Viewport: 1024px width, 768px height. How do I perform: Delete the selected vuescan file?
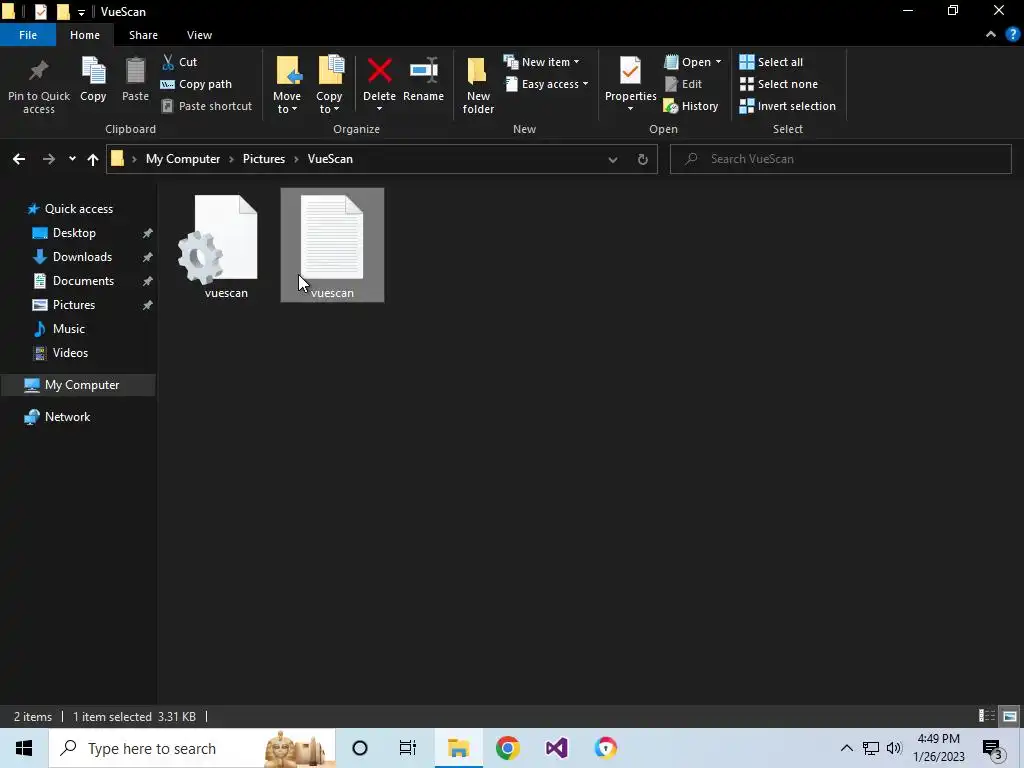tap(379, 79)
